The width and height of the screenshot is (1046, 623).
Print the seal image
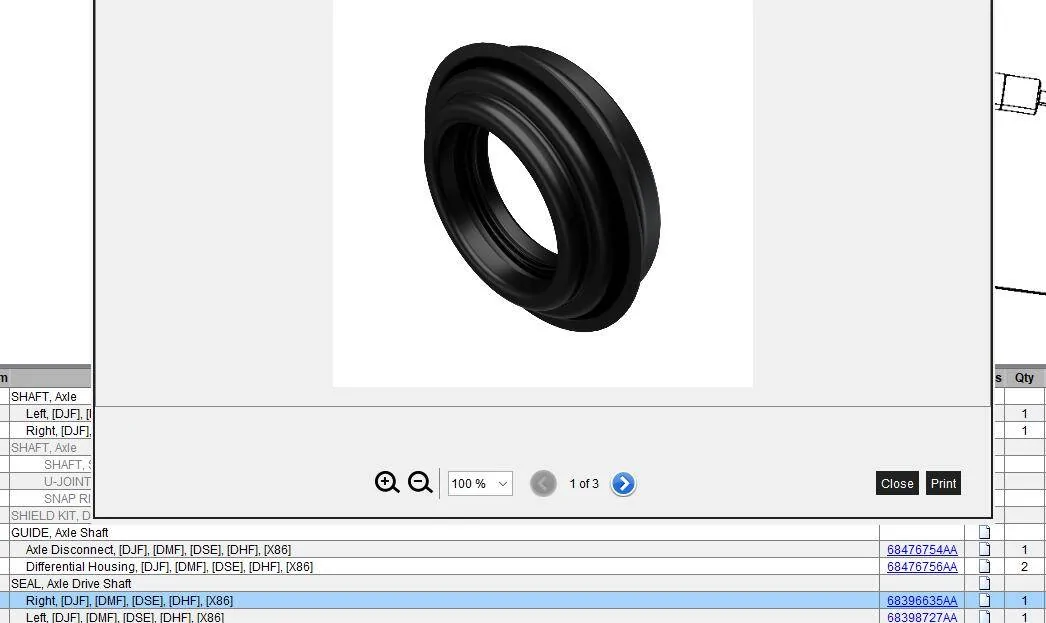[943, 484]
